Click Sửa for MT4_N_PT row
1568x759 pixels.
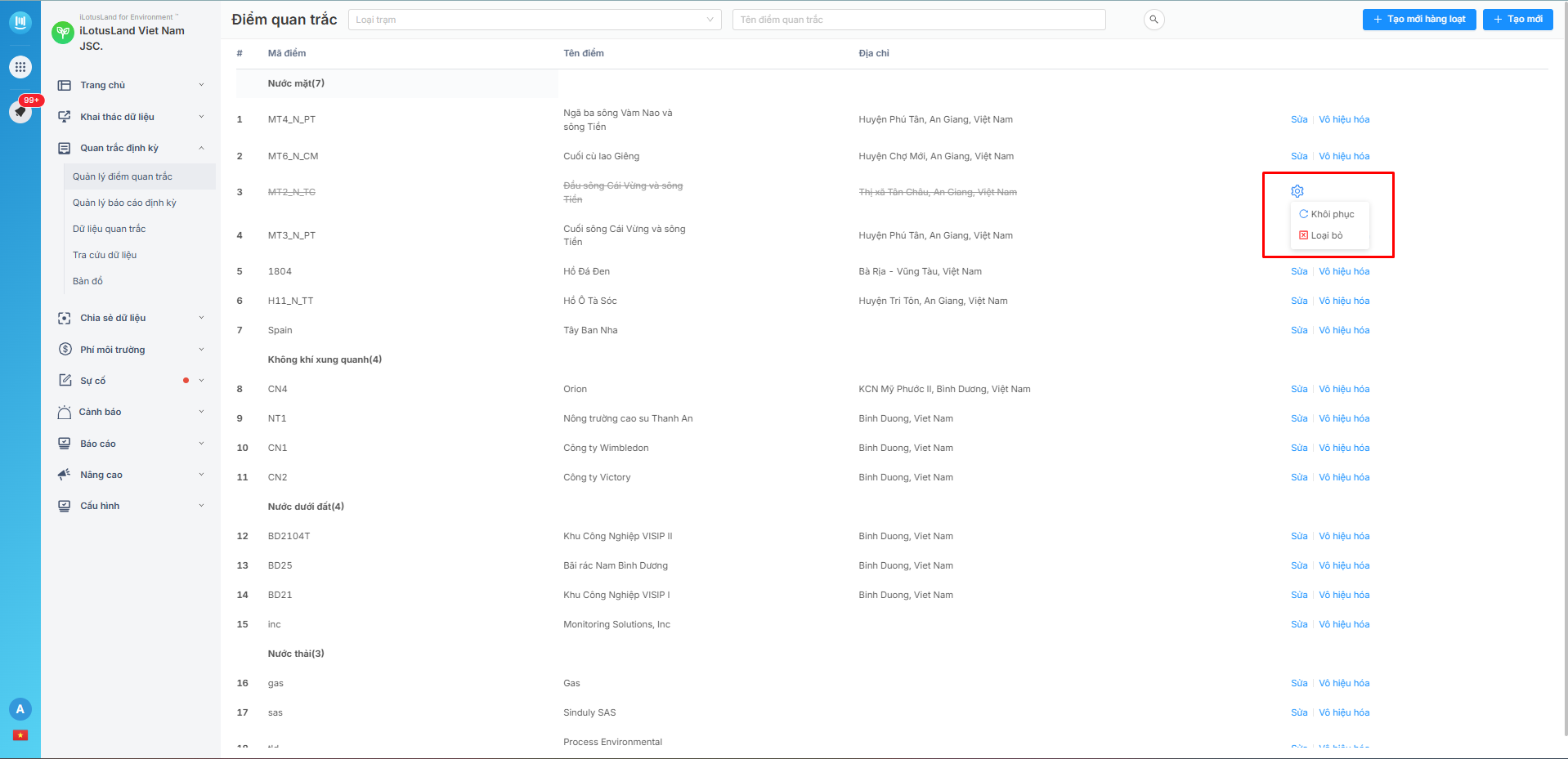click(x=1299, y=119)
